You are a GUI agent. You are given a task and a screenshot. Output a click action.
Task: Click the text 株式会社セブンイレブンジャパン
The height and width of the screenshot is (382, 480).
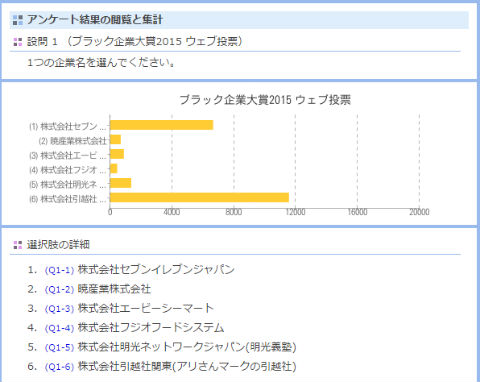[156, 270]
